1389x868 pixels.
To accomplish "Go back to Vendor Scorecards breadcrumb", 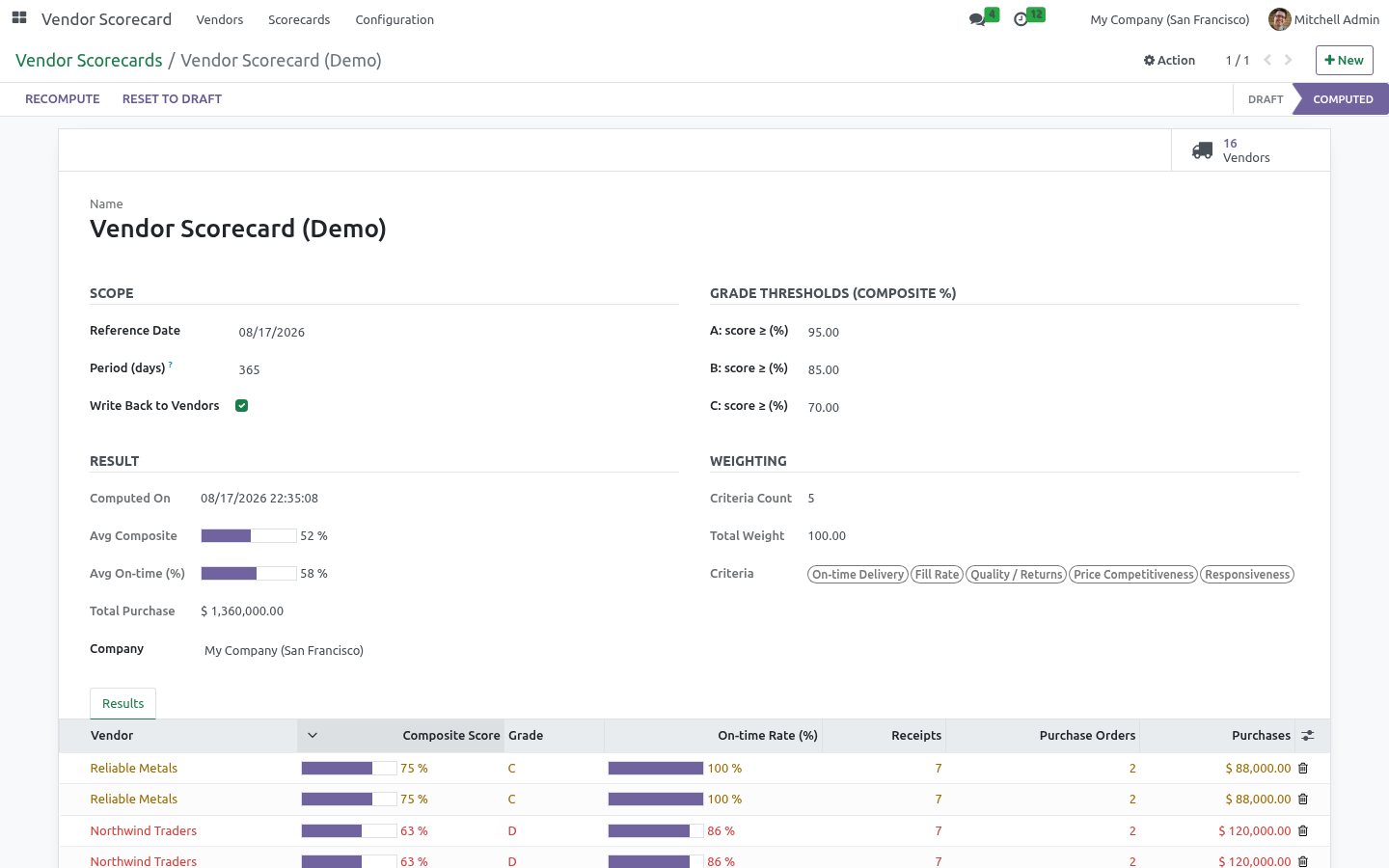I will (89, 60).
